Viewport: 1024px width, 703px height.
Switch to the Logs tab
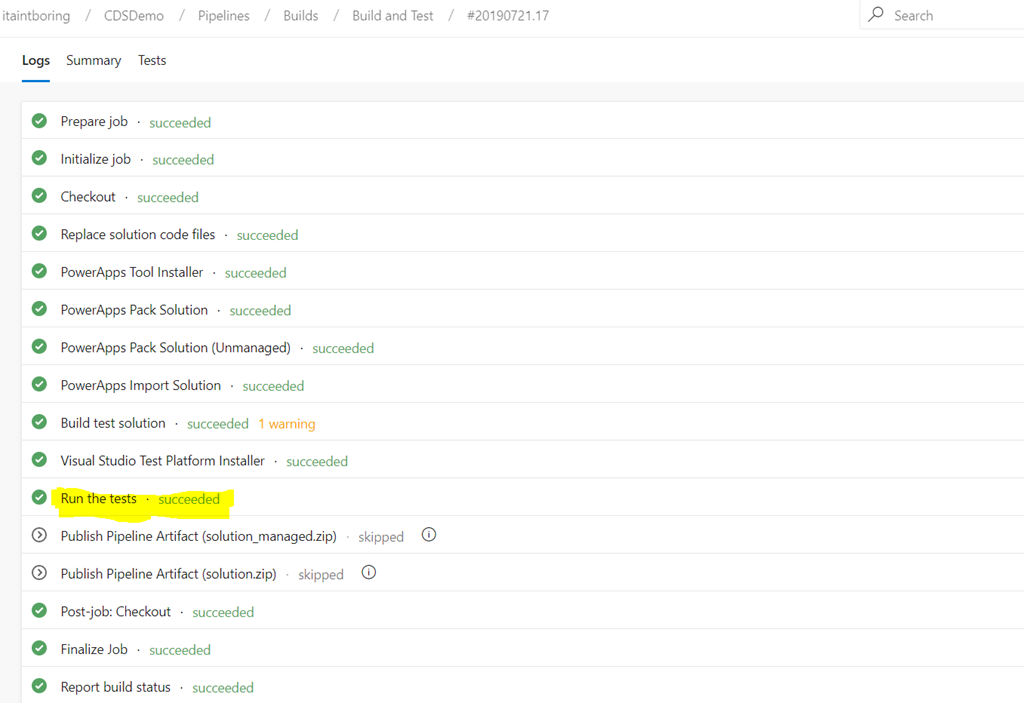click(x=36, y=60)
